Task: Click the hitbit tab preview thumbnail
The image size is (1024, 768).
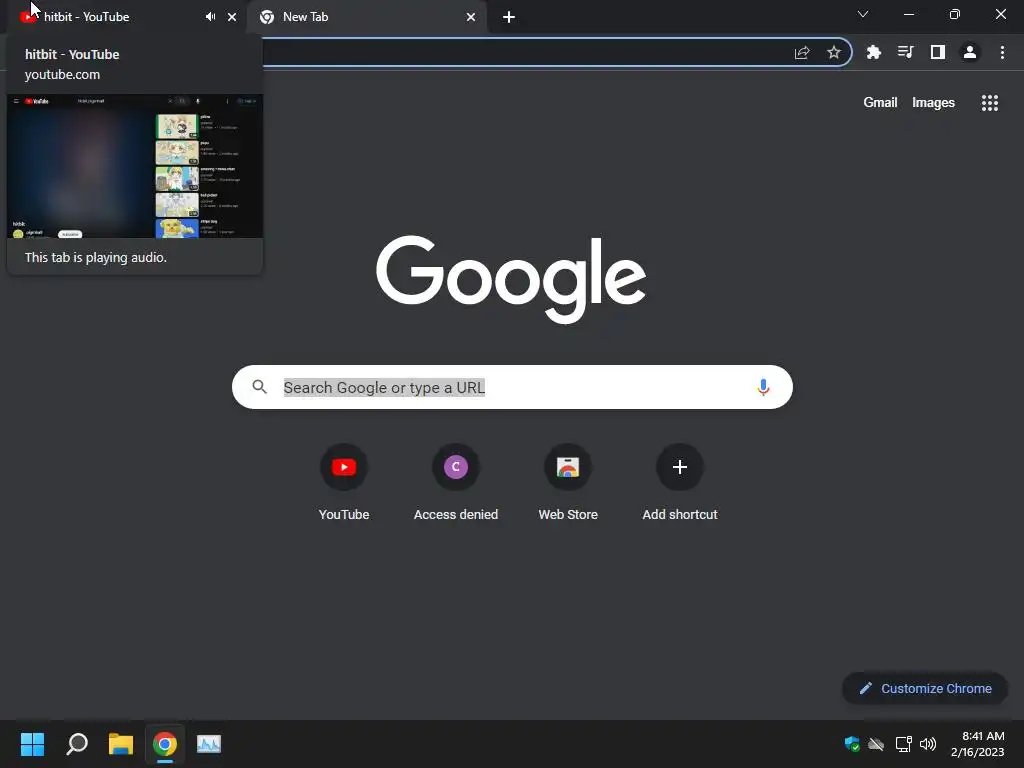Action: (135, 166)
